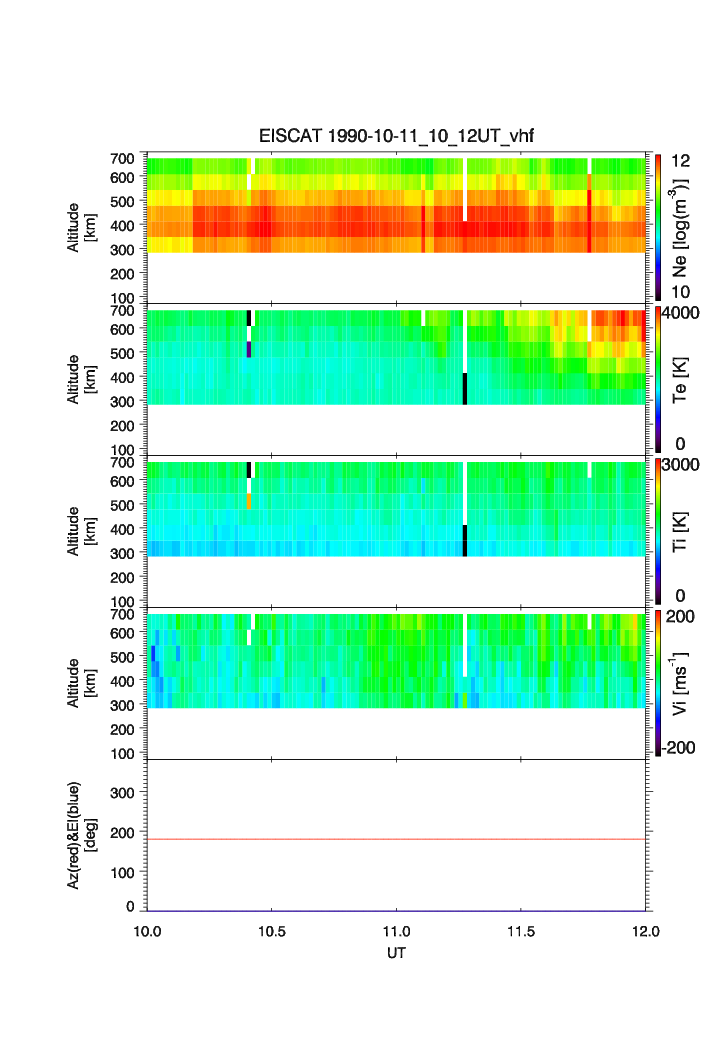
Task: Click the 11.0 tick on the UT axis
Action: (x=396, y=931)
